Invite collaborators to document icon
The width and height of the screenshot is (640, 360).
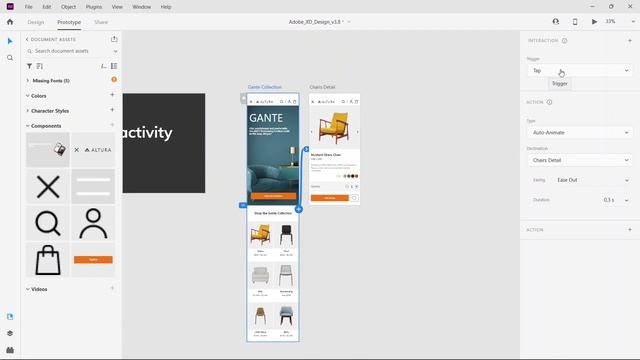[x=556, y=22]
